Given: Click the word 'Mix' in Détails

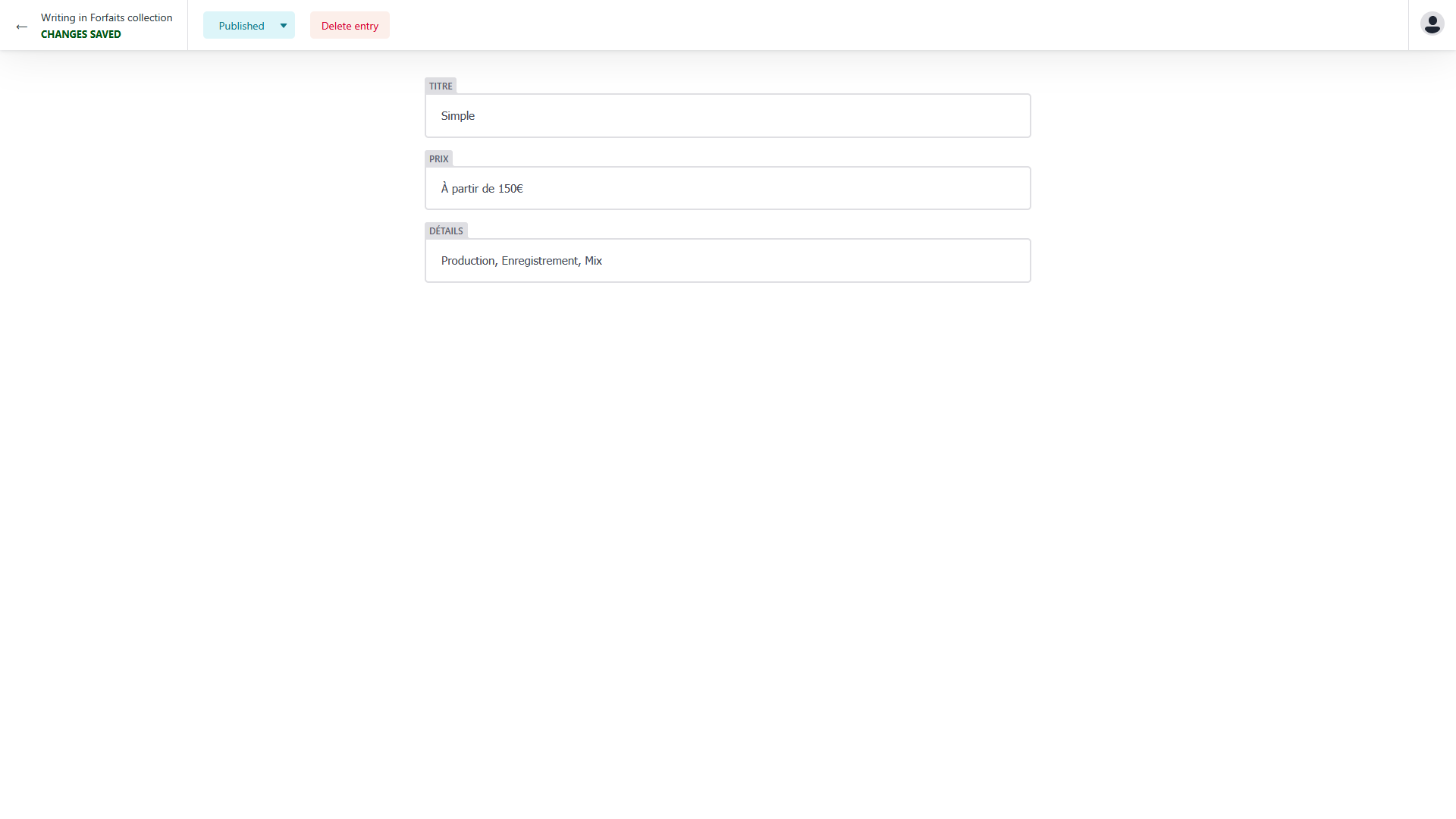Looking at the screenshot, I should (593, 261).
